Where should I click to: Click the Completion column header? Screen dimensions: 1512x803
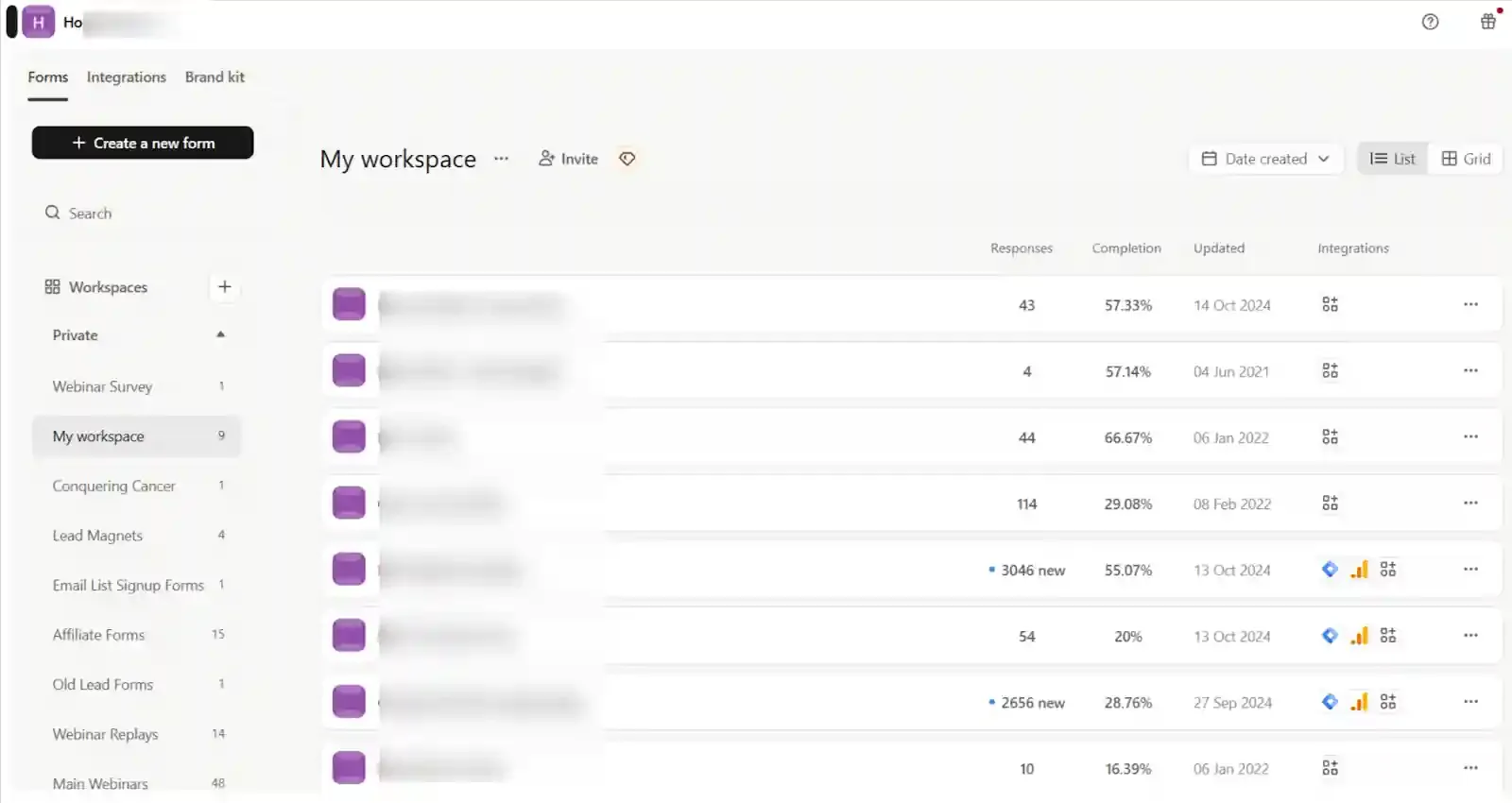[x=1126, y=248]
